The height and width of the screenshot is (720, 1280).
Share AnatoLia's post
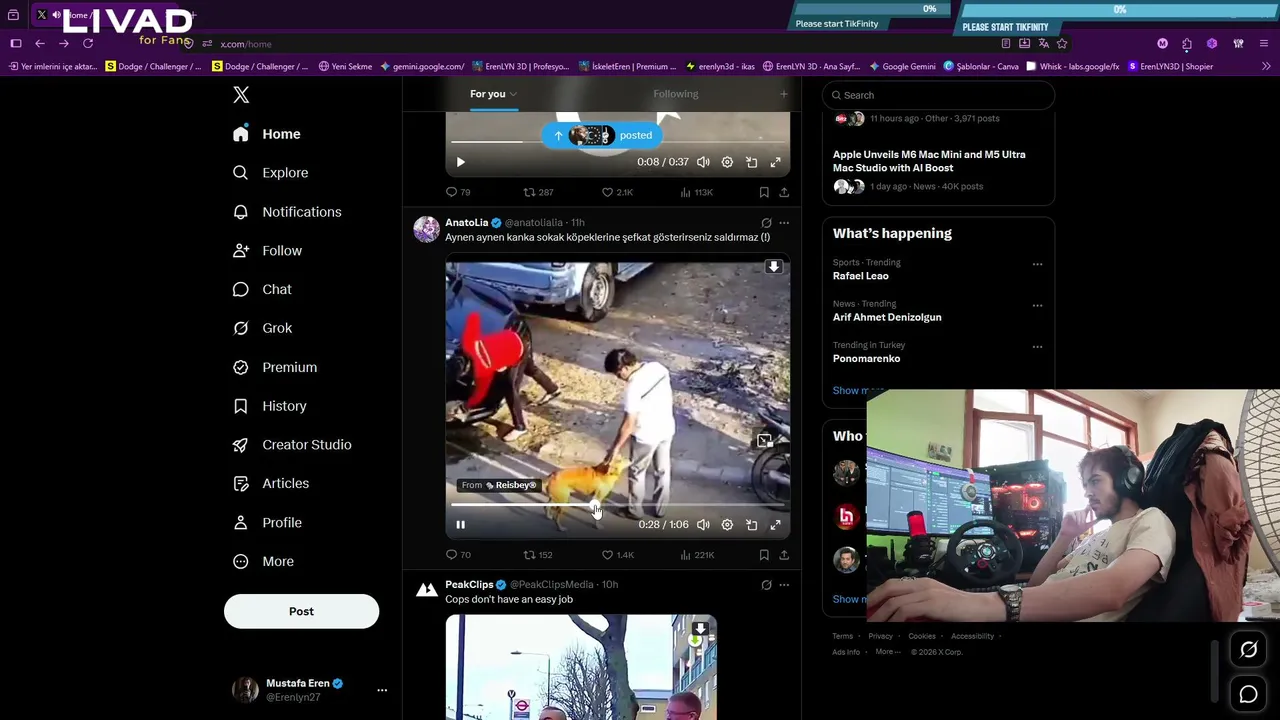click(784, 555)
